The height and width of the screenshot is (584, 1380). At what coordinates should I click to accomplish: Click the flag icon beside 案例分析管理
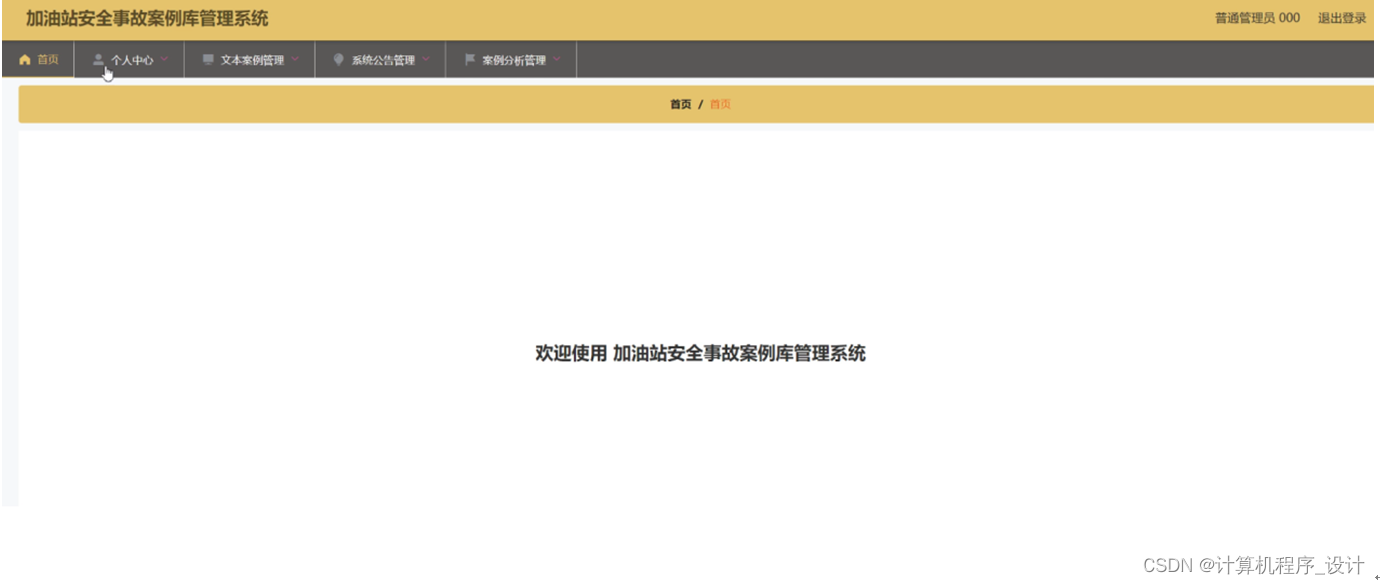tap(469, 60)
